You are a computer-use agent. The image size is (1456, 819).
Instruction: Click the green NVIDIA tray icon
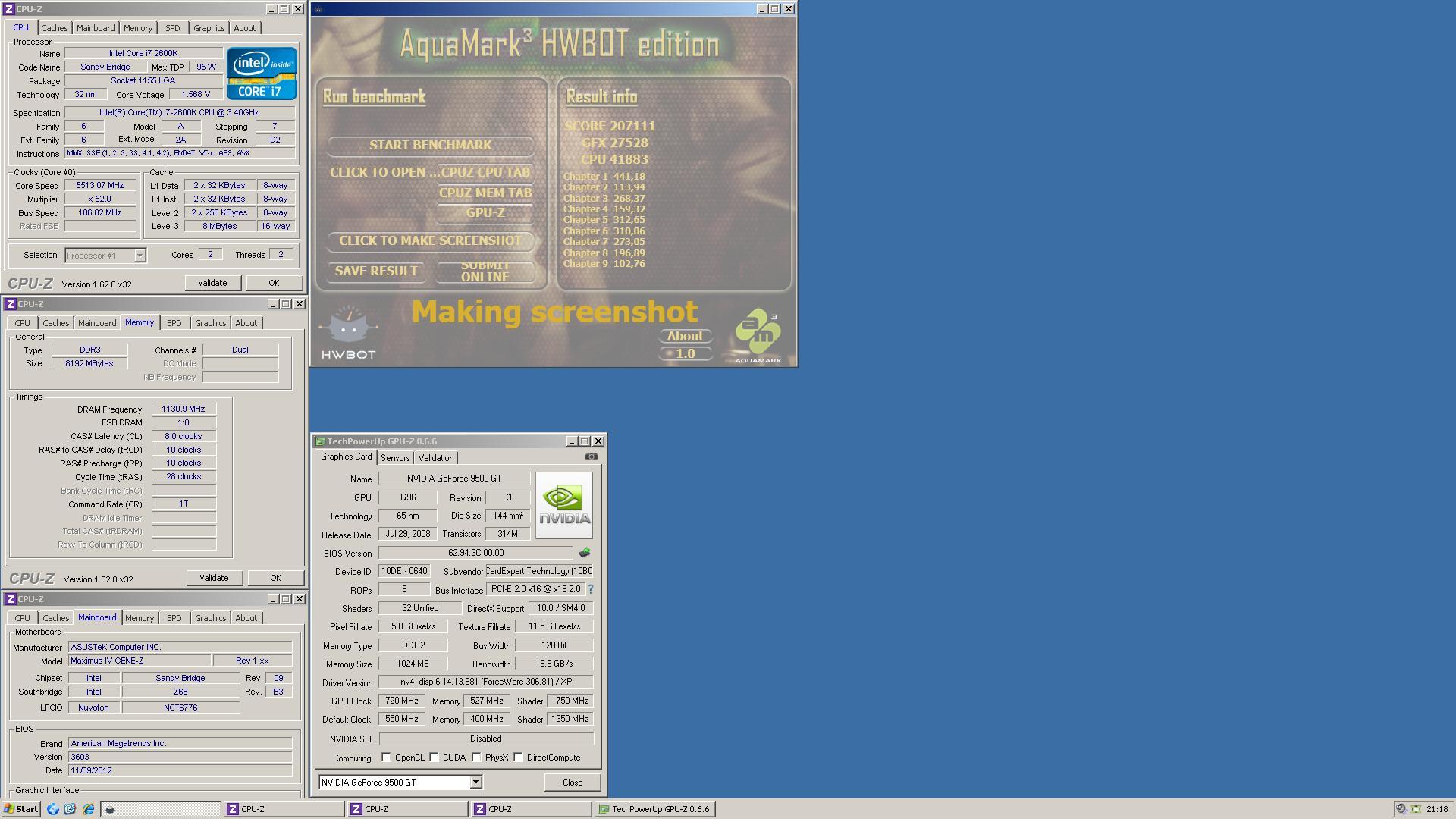(1416, 809)
